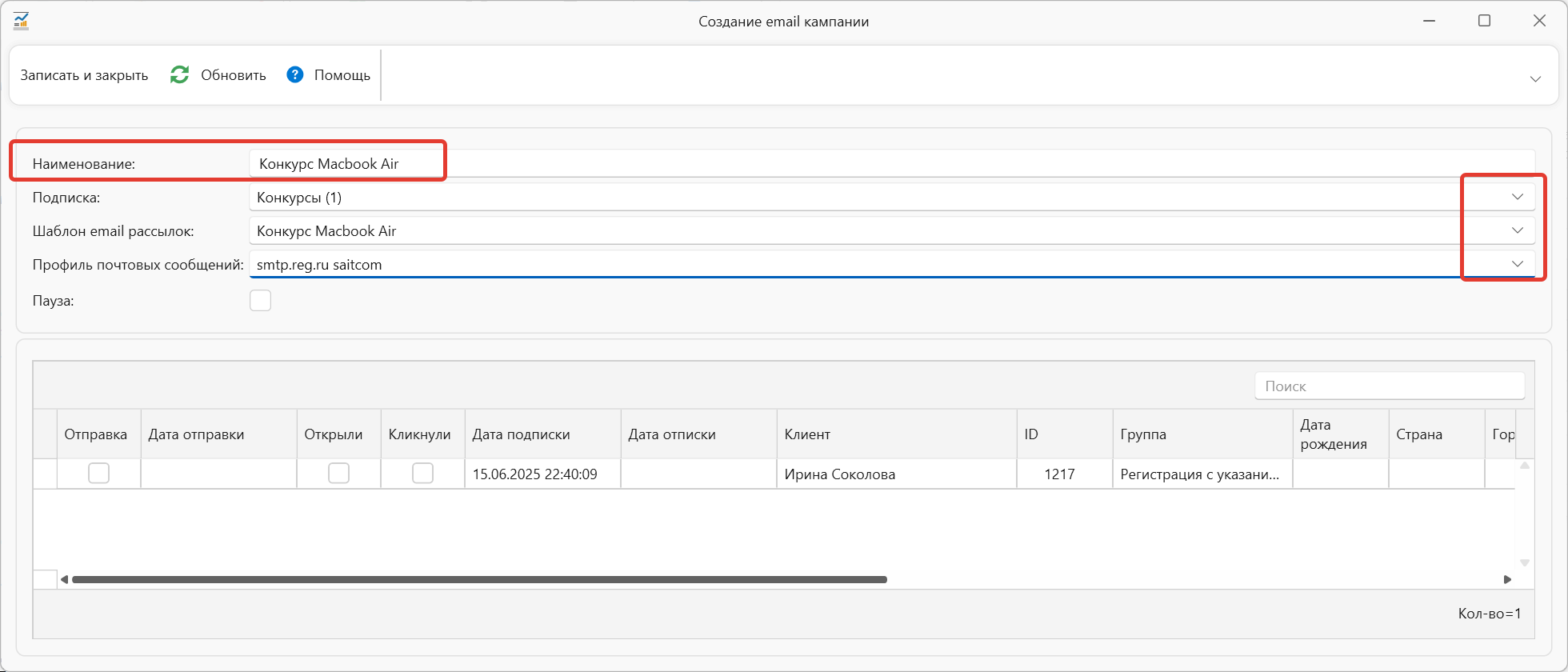Click the Шаблон field with Конкурс Macbook Air

click(x=892, y=230)
